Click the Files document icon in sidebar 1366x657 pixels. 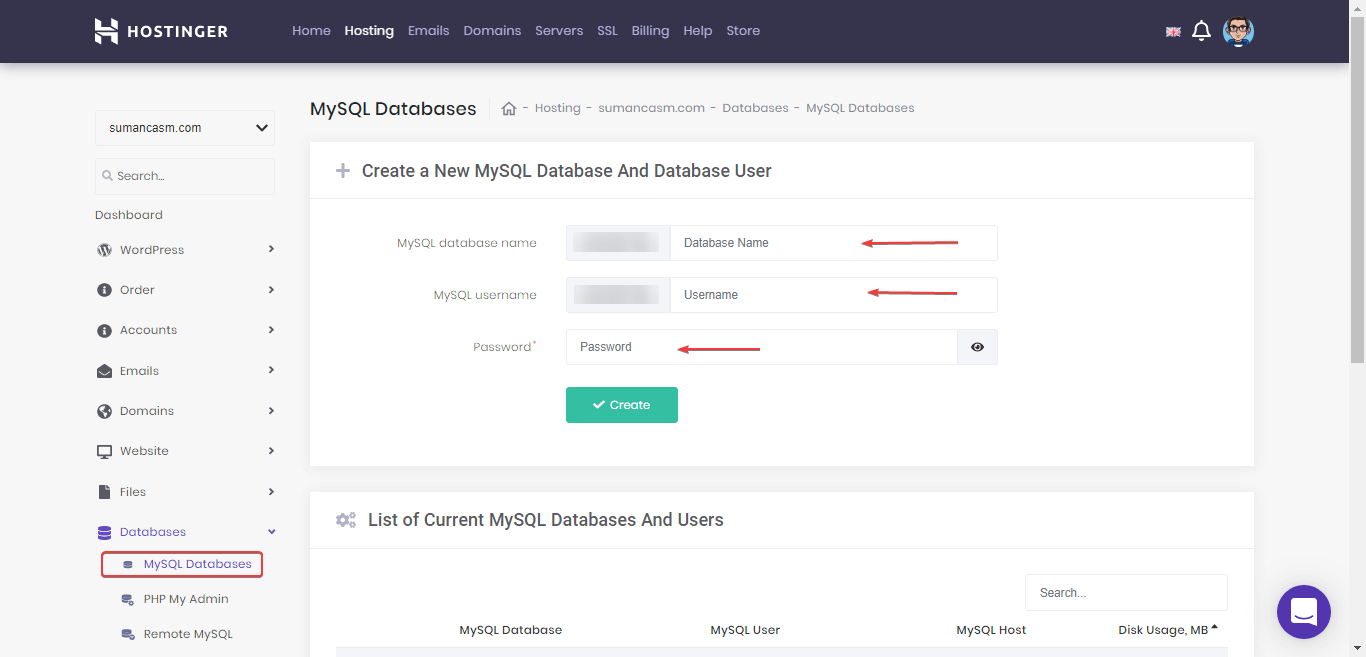(104, 492)
